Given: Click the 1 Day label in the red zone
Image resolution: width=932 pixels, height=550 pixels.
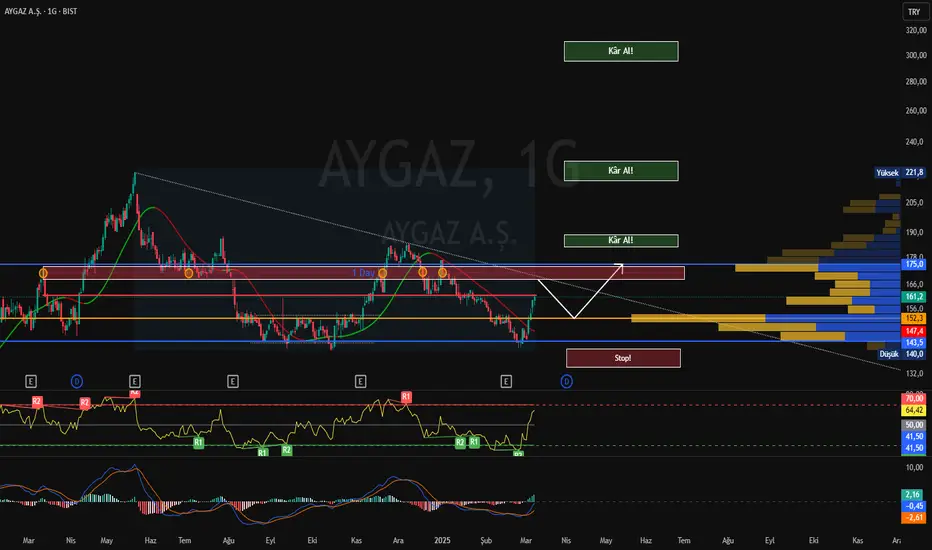Looking at the screenshot, I should click(x=363, y=273).
